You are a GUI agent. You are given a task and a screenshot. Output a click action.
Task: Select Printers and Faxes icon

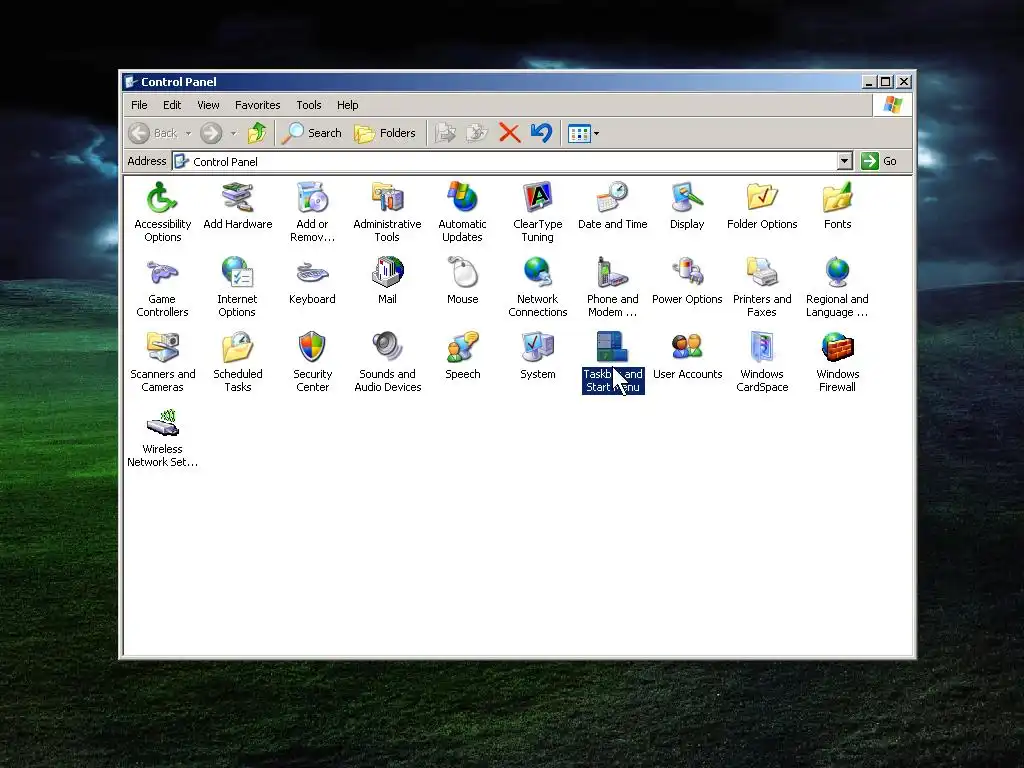pos(762,272)
